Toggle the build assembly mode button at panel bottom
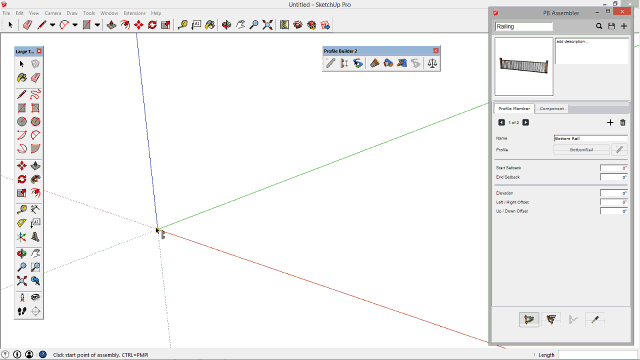640x360 pixels. coord(529,320)
